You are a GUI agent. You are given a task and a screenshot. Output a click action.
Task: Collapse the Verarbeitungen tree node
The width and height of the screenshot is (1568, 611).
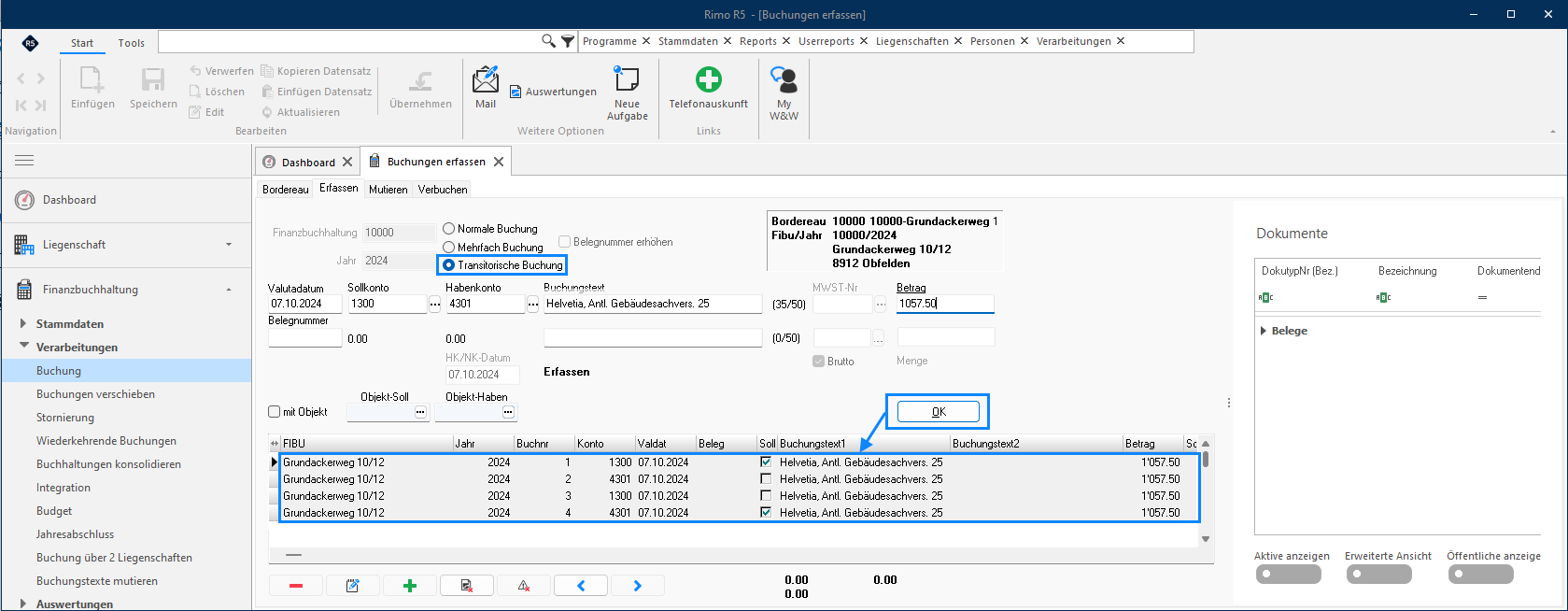click(24, 347)
